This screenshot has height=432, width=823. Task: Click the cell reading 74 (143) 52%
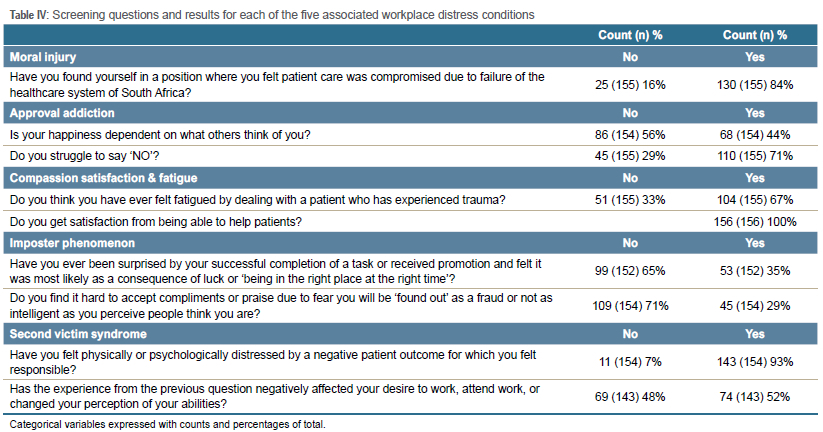click(x=755, y=397)
